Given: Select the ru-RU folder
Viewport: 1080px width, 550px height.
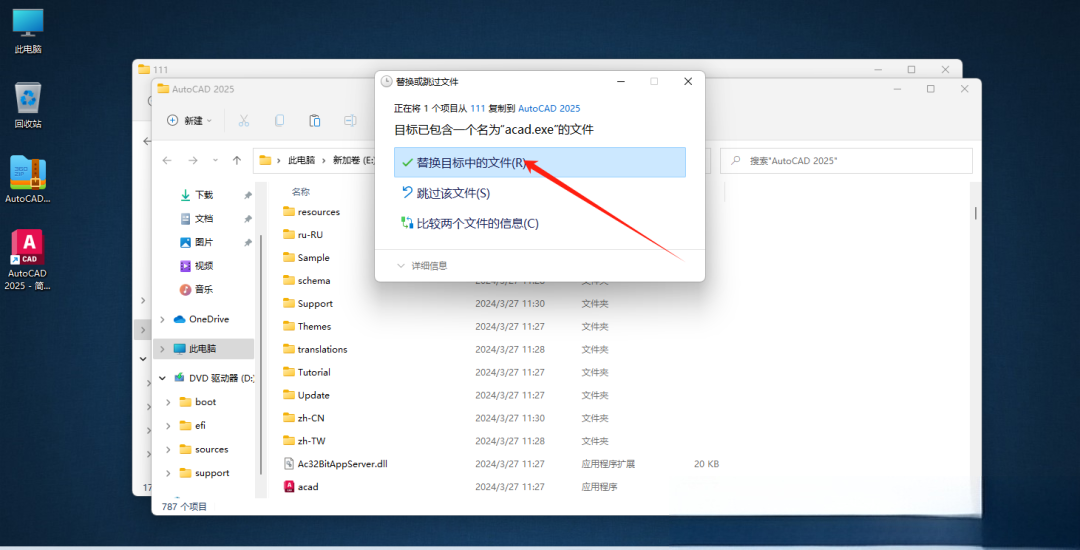Looking at the screenshot, I should pyautogui.click(x=310, y=235).
